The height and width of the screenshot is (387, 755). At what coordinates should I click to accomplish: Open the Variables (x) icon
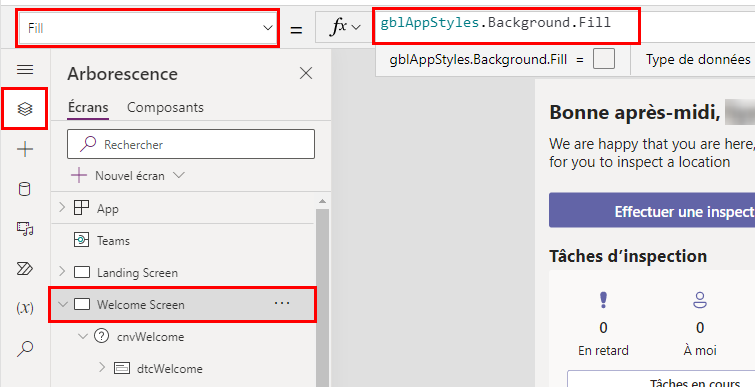click(25, 309)
